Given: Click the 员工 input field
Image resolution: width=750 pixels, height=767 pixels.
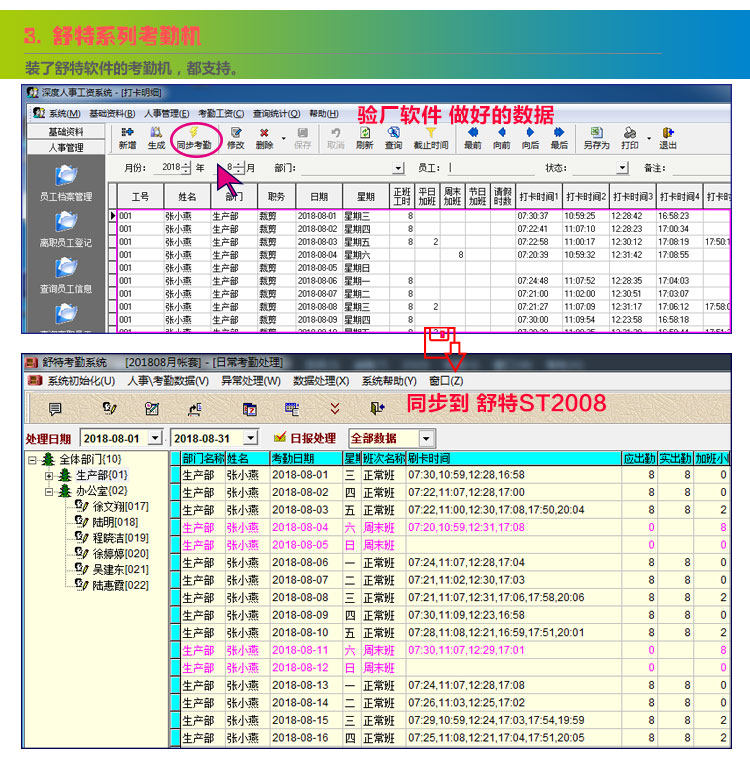Looking at the screenshot, I should tap(491, 168).
